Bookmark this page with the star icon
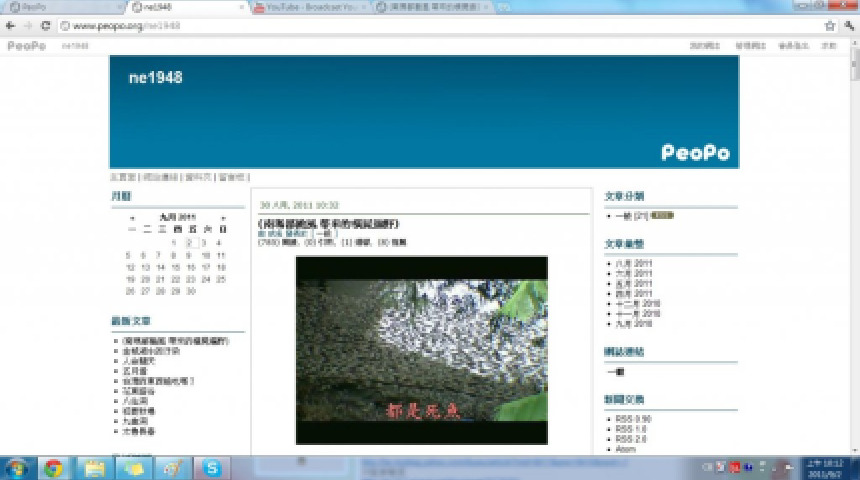The image size is (860, 480). 829,25
